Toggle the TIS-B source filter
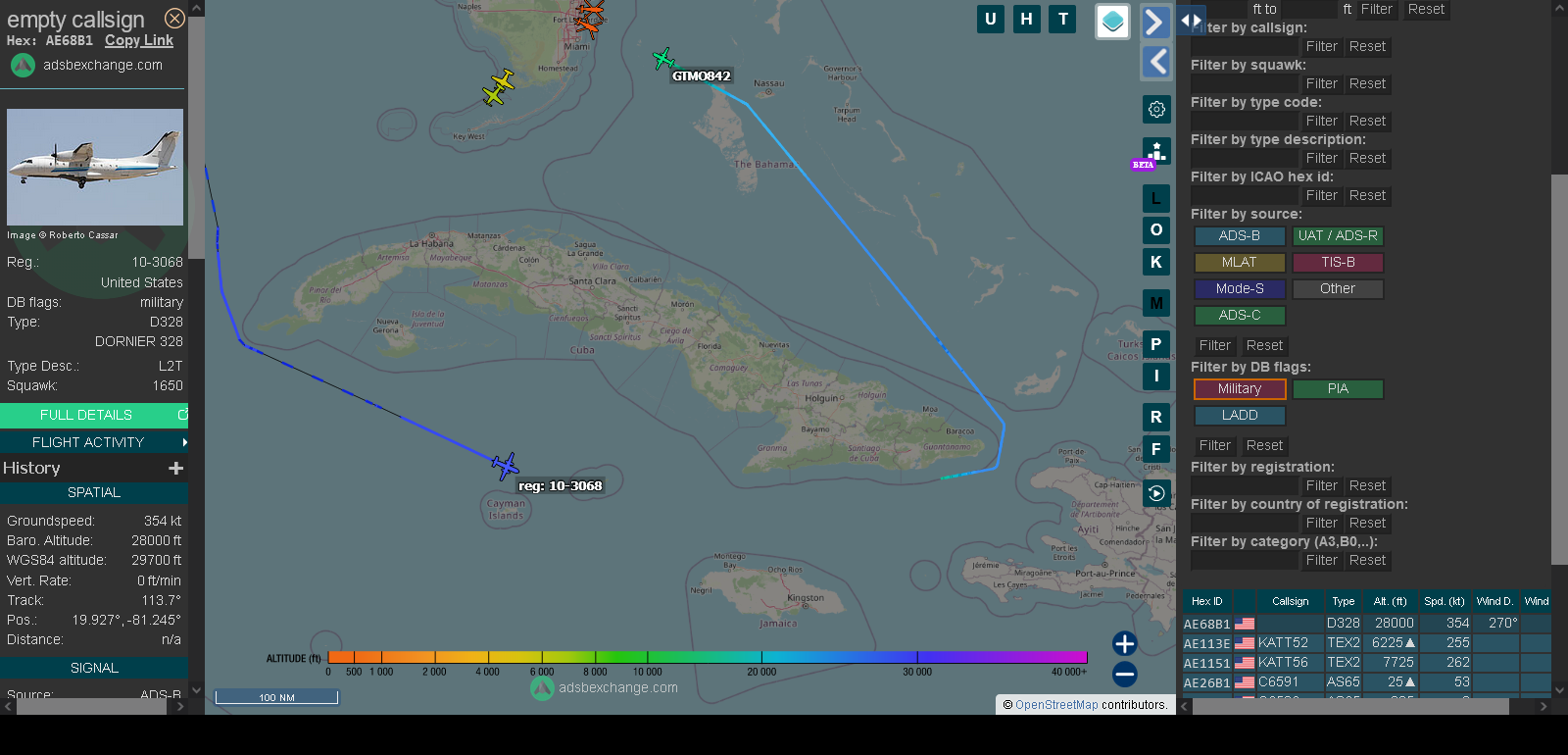Viewport: 1568px width, 755px height. click(x=1338, y=263)
